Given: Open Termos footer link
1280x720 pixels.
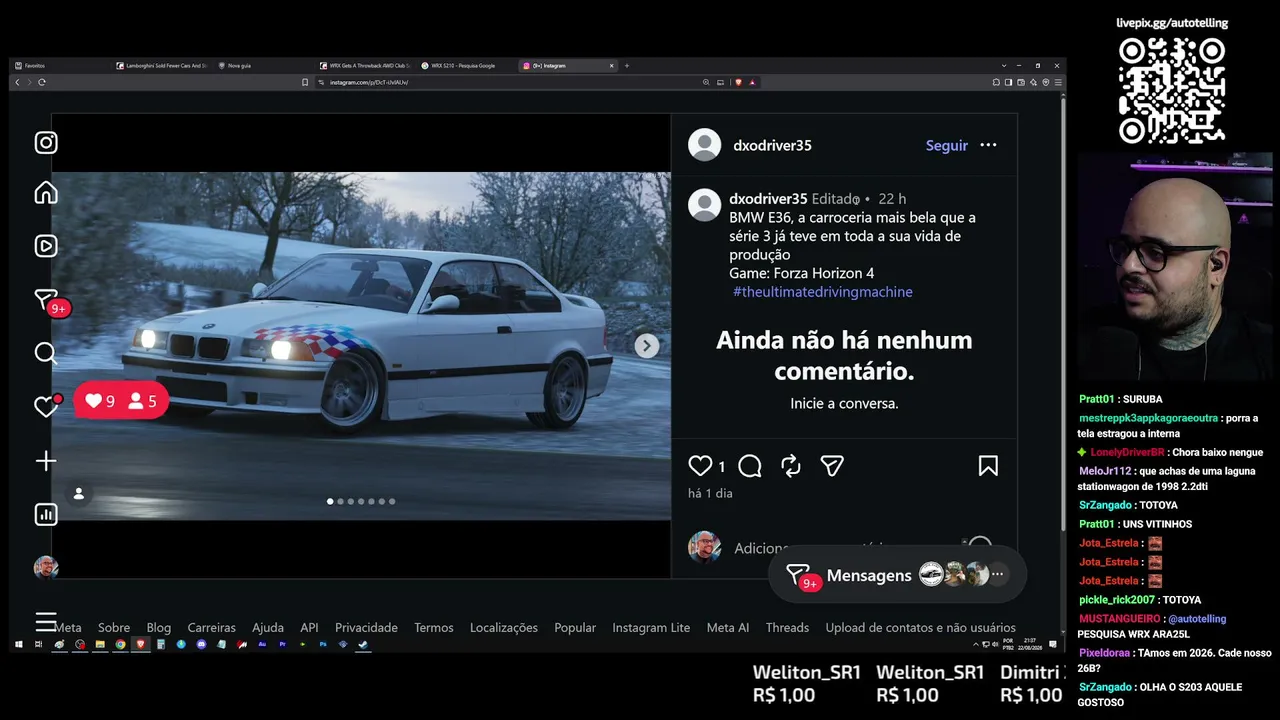Looking at the screenshot, I should tap(434, 628).
